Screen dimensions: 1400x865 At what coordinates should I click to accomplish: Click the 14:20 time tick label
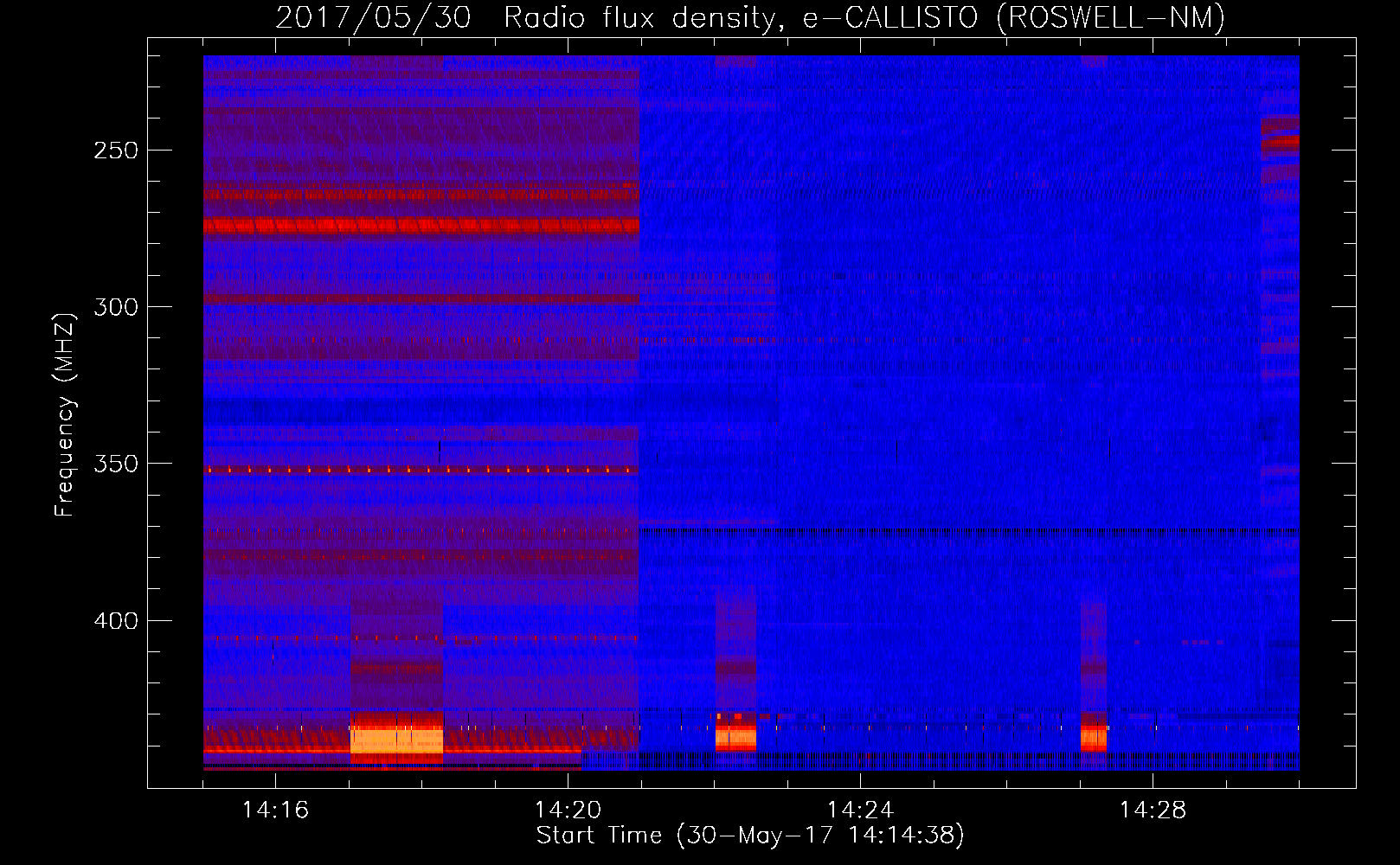[x=568, y=811]
